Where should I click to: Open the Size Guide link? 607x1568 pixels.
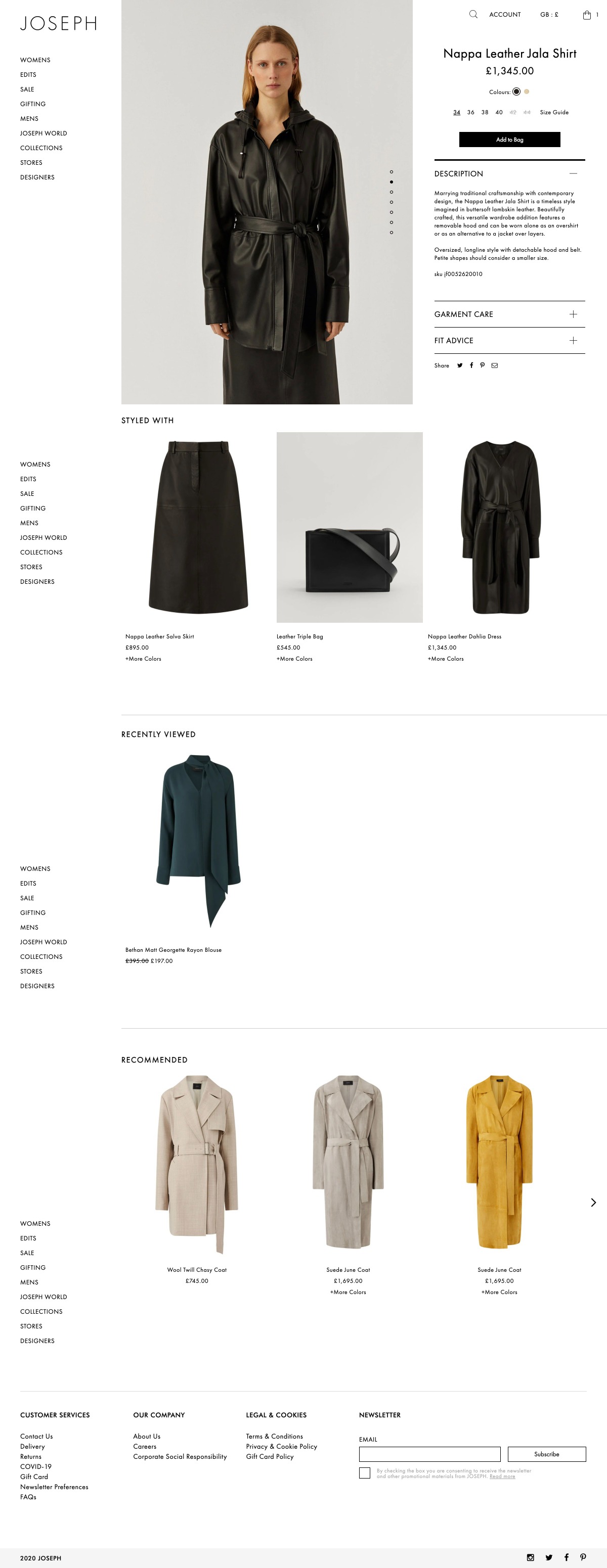(x=554, y=112)
